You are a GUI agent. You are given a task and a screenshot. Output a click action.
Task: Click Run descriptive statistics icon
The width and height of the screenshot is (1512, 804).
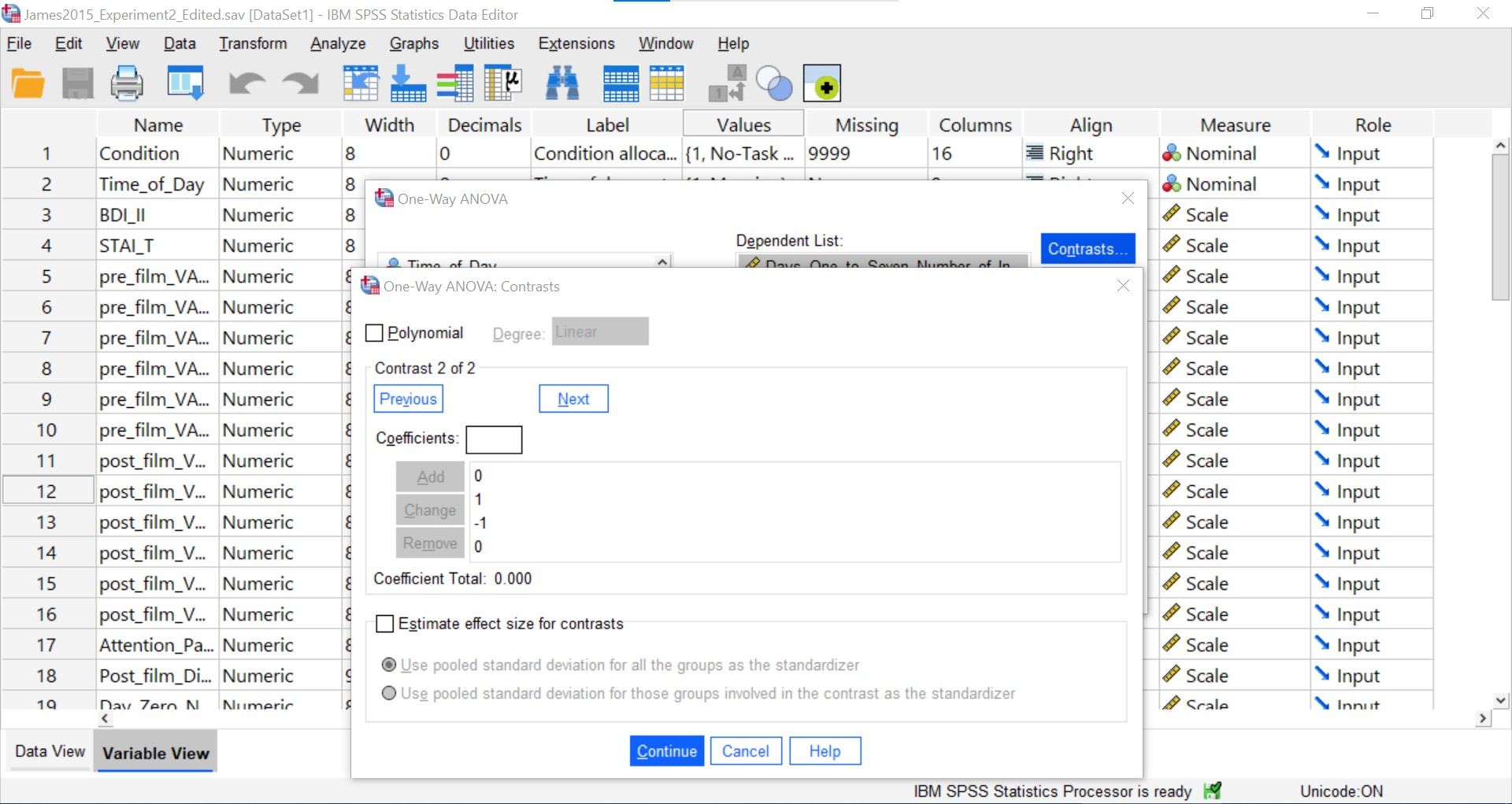coord(503,83)
